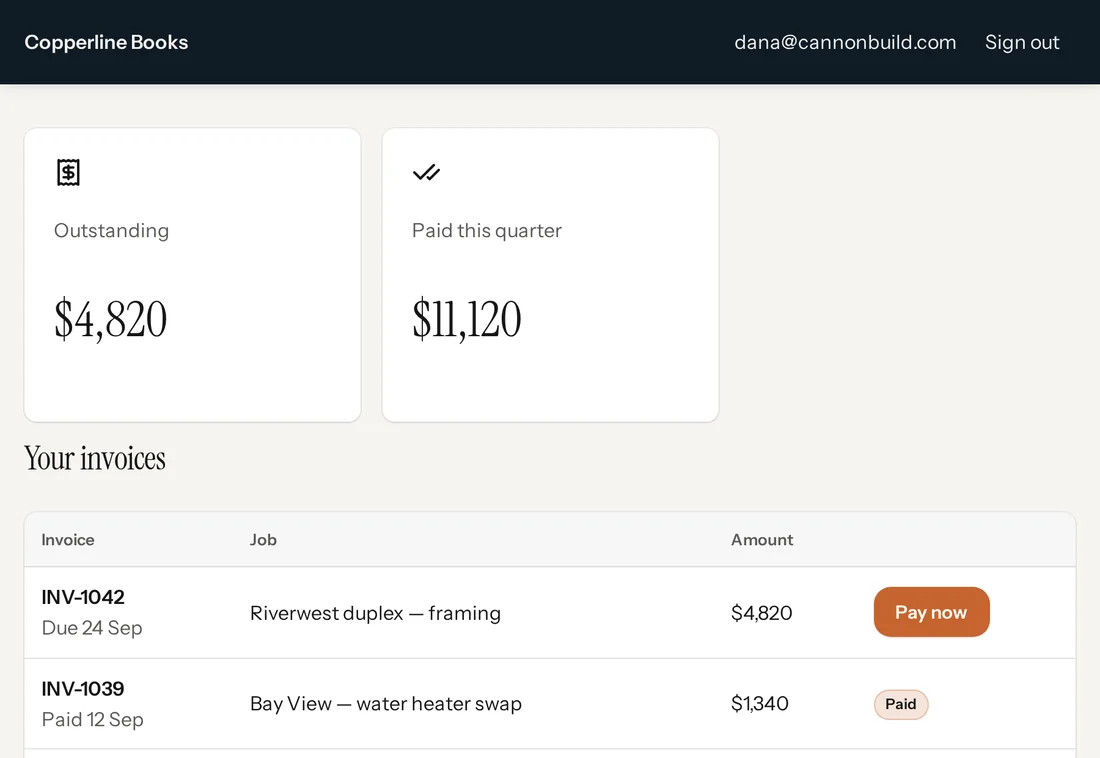This screenshot has width=1100, height=758.
Task: Select the $4,820 outstanding total
Action: (111, 319)
